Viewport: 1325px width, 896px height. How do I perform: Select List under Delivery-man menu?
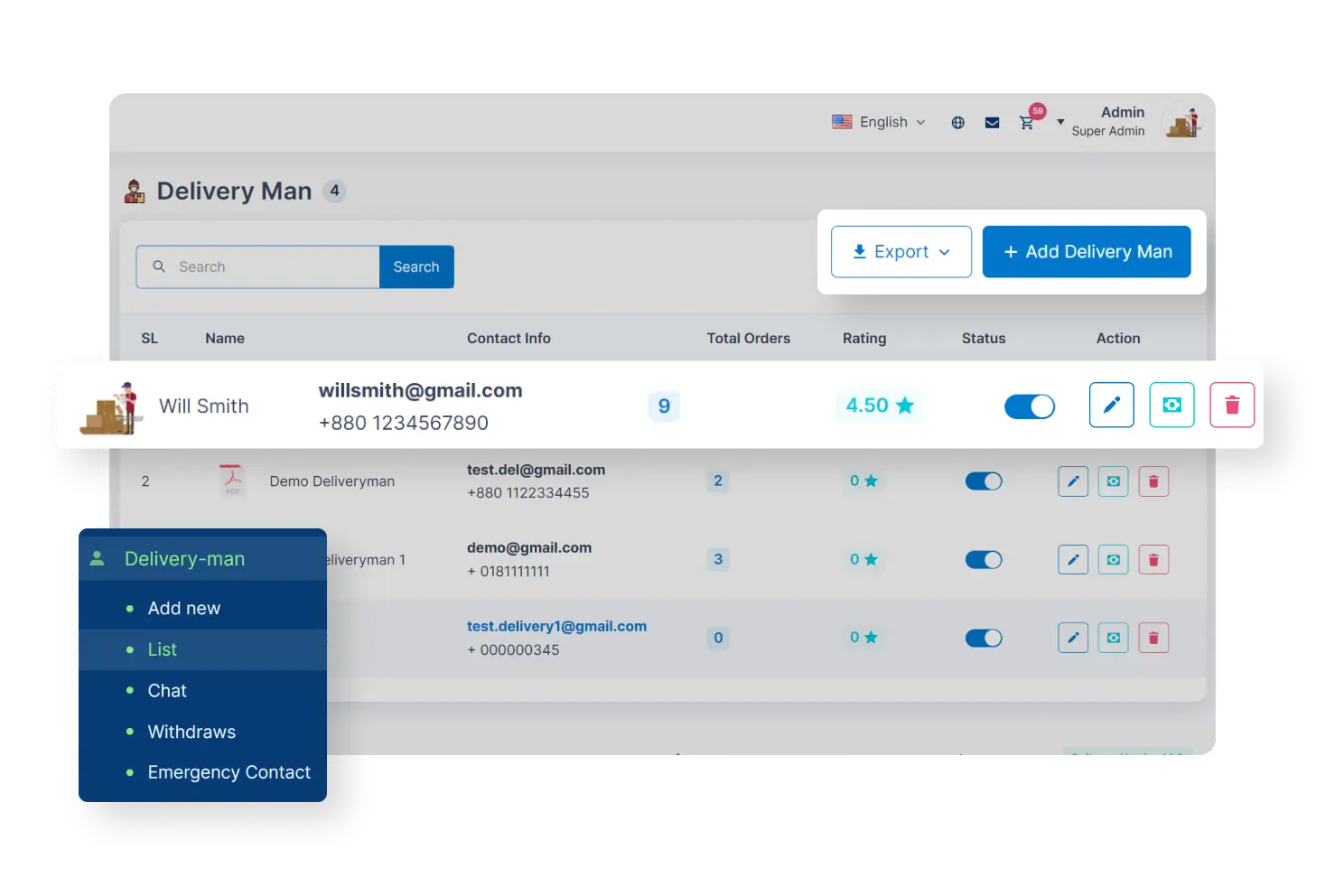click(162, 649)
